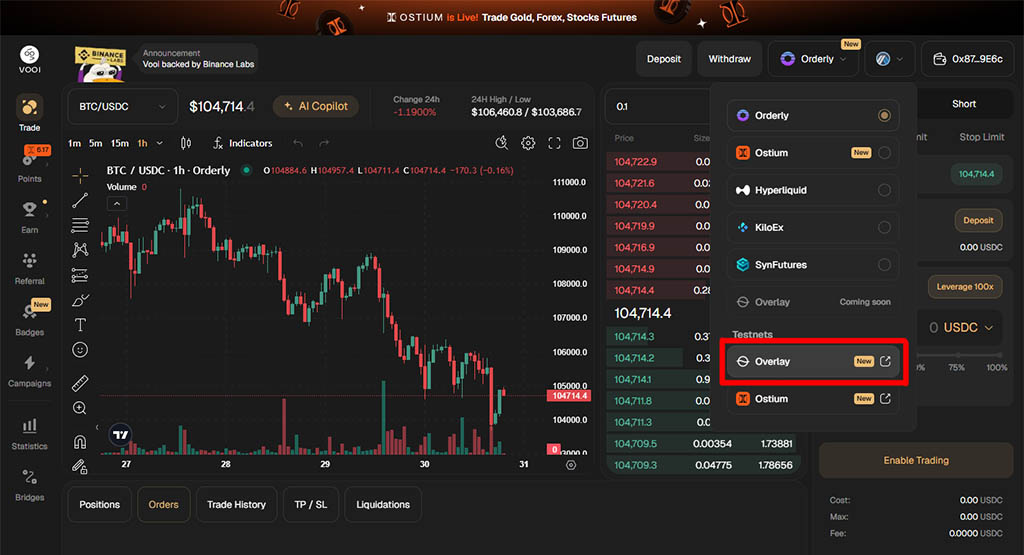Open the Bridges sidebar section
1024x555 pixels.
point(29,484)
